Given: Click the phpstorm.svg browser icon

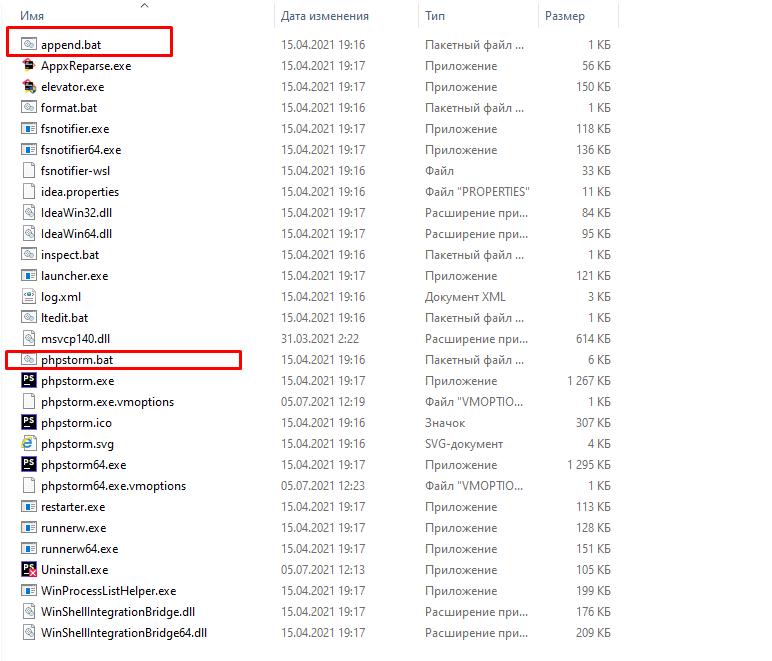Looking at the screenshot, I should pos(29,444).
